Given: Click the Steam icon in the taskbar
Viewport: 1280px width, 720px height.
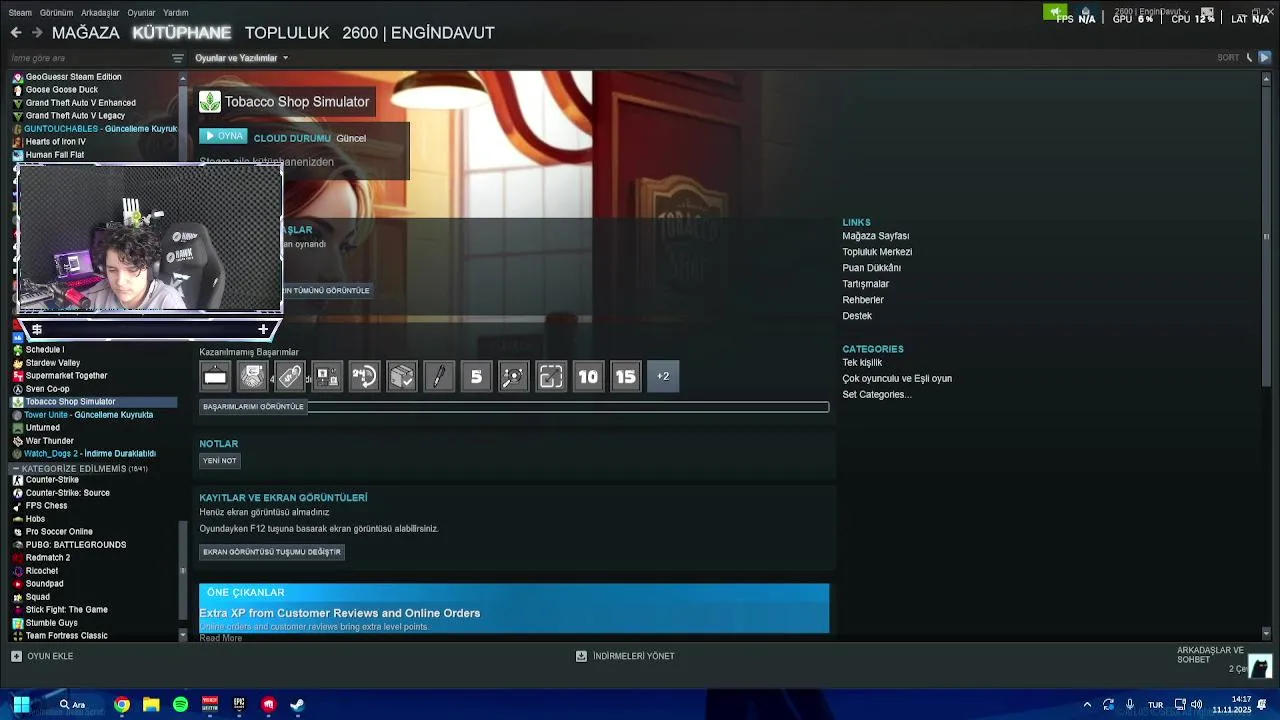Looking at the screenshot, I should pyautogui.click(x=297, y=704).
